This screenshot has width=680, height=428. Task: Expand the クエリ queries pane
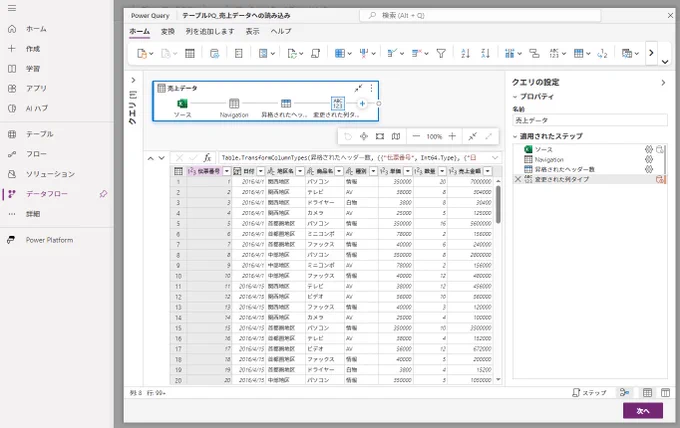coord(133,80)
